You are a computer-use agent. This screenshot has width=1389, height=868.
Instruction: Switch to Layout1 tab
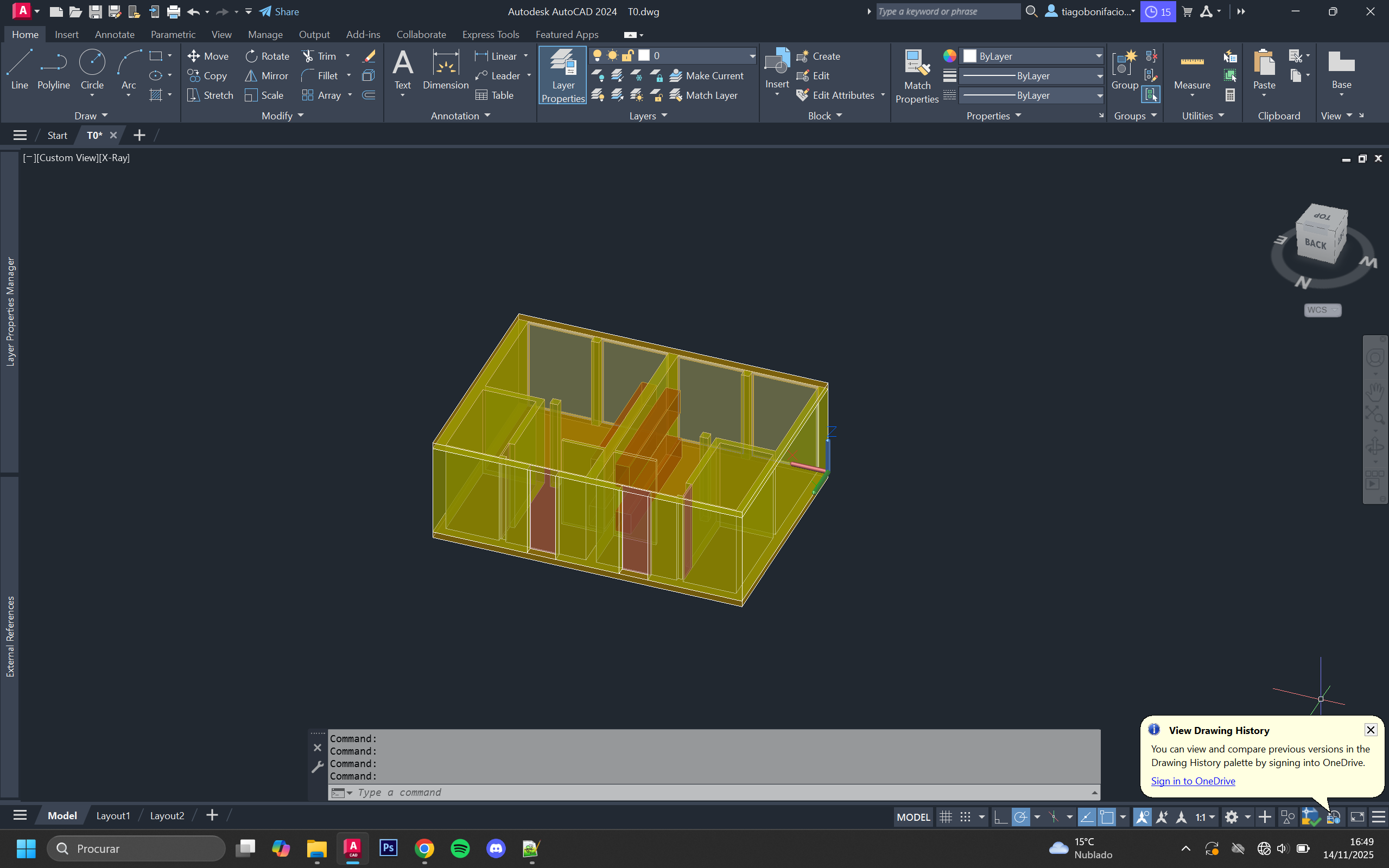point(113,815)
